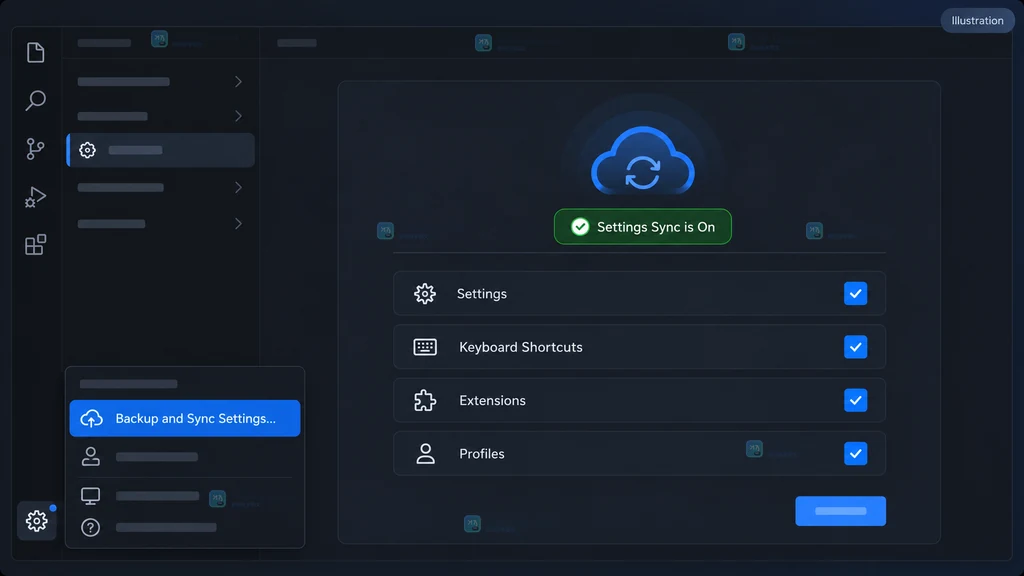Select the popup menu item with person icon

click(x=185, y=456)
